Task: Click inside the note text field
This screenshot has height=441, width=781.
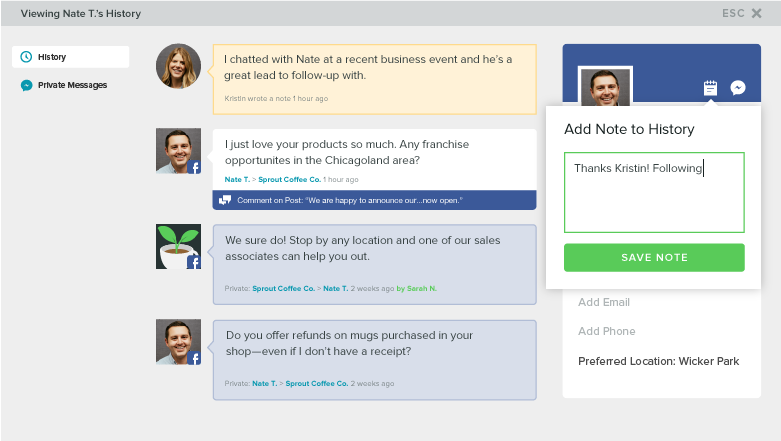Action: pyautogui.click(x=654, y=192)
